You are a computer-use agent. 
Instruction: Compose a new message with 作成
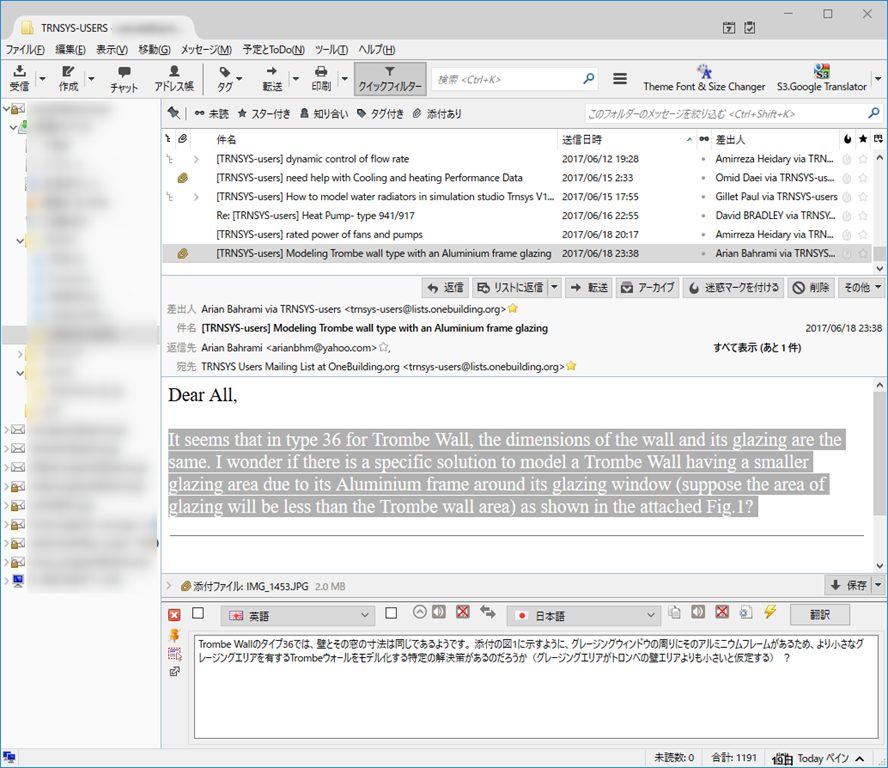pyautogui.click(x=68, y=78)
